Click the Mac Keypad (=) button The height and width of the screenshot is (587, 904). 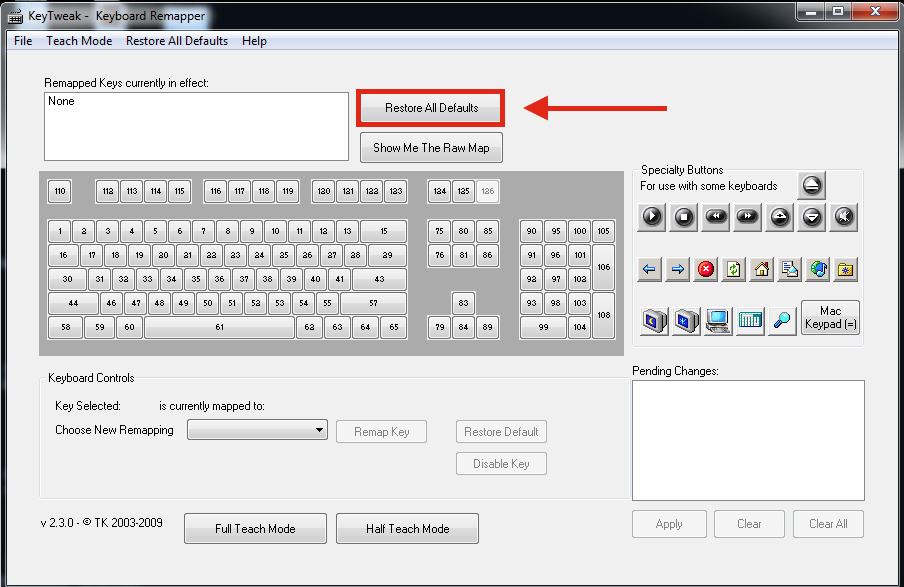[x=830, y=318]
